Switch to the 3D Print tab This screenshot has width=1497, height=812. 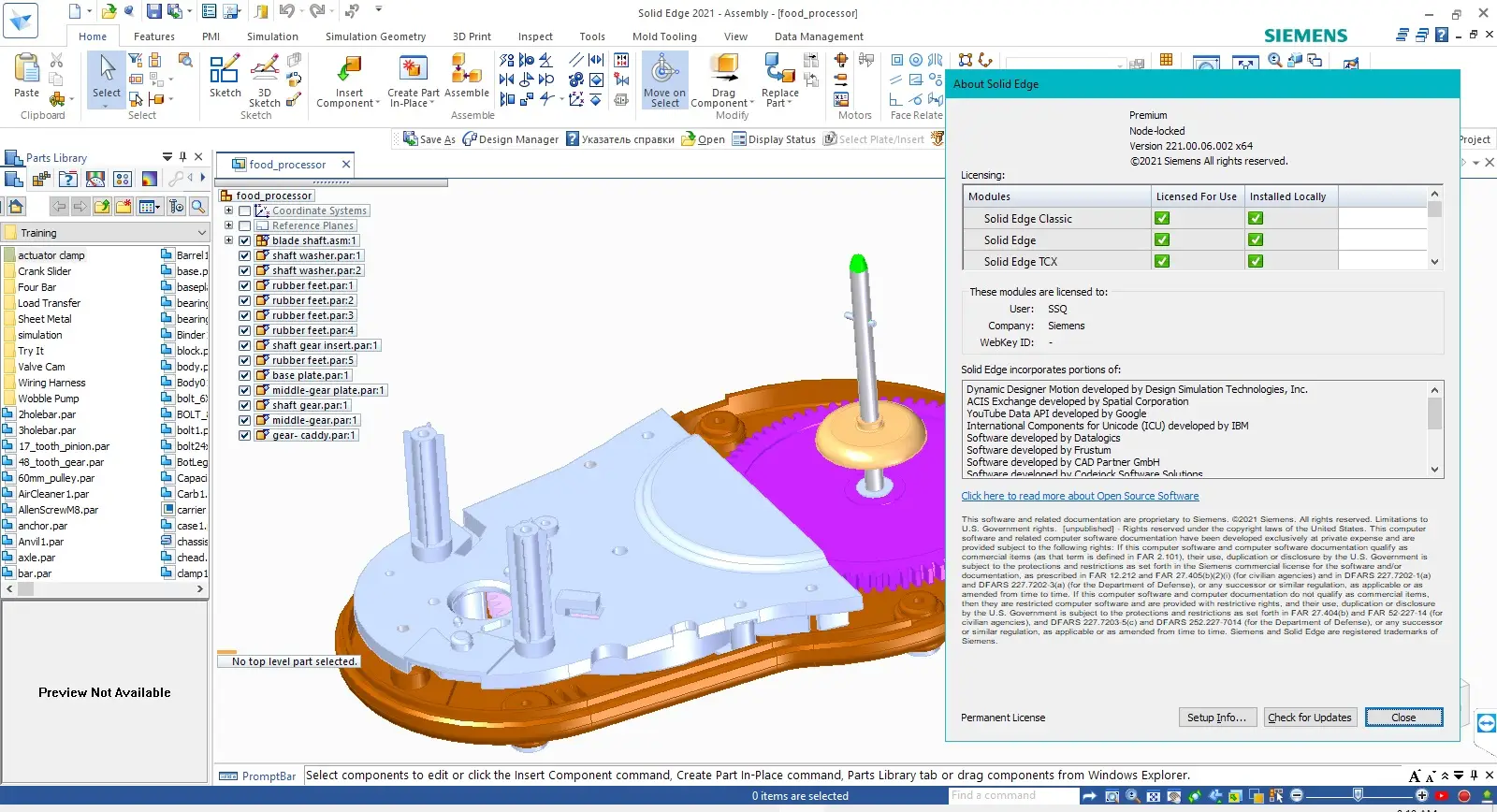472,36
